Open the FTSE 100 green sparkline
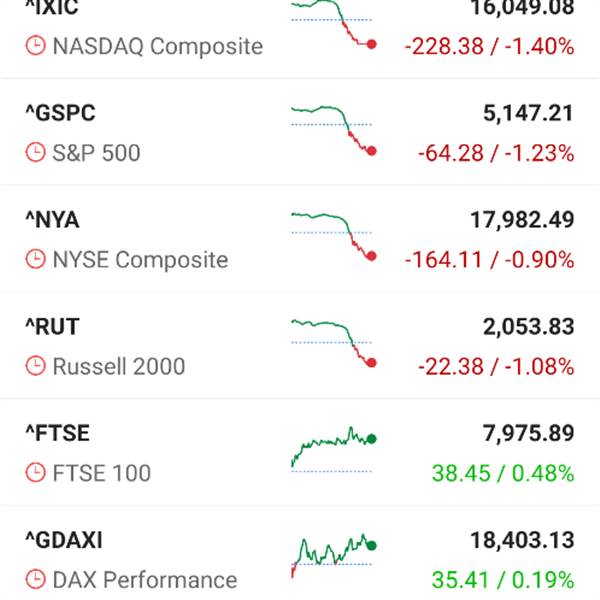Screen dimensions: 600x600 [x=334, y=450]
